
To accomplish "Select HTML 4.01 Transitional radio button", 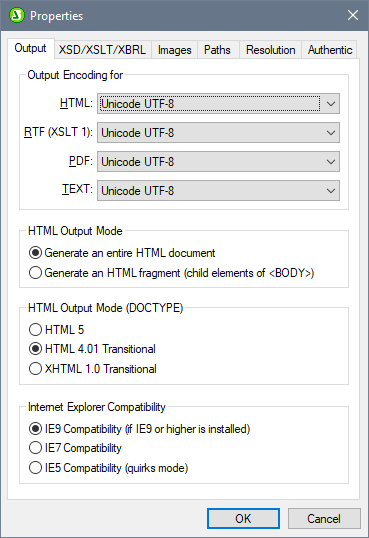I will (x=92, y=349).
